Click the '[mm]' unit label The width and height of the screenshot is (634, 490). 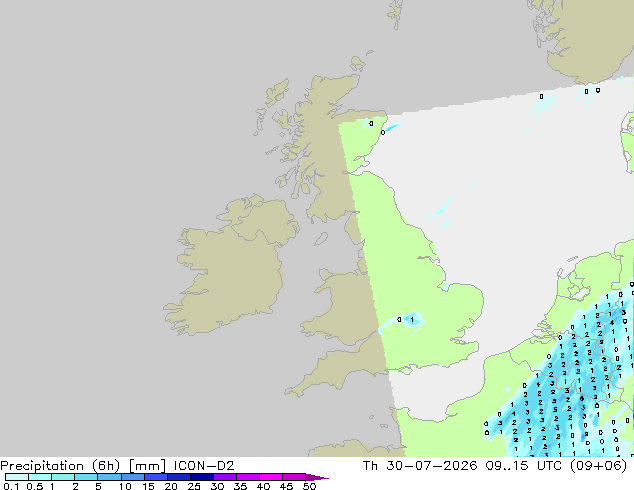pyautogui.click(x=147, y=466)
